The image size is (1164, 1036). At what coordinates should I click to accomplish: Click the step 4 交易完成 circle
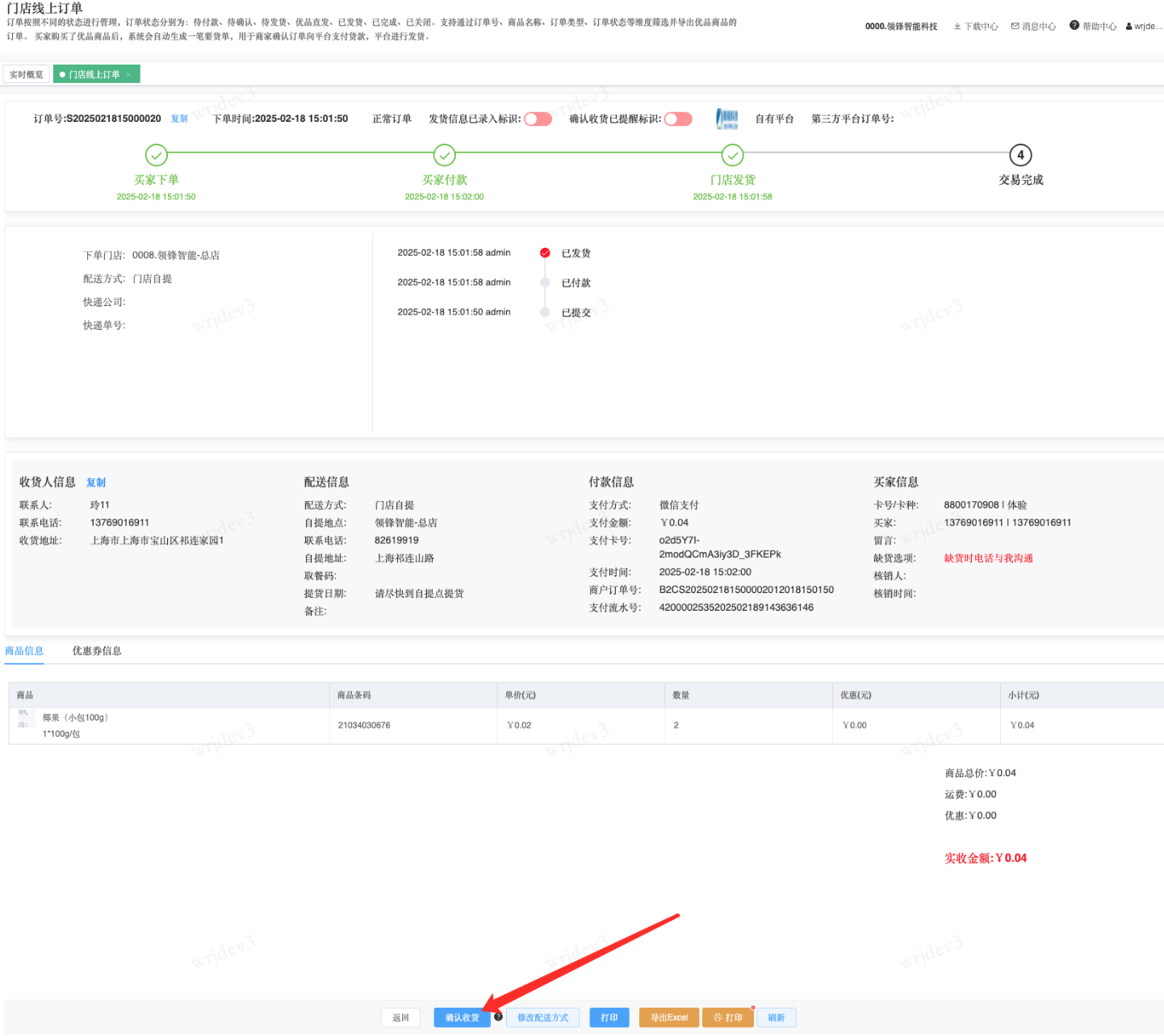[x=1020, y=155]
